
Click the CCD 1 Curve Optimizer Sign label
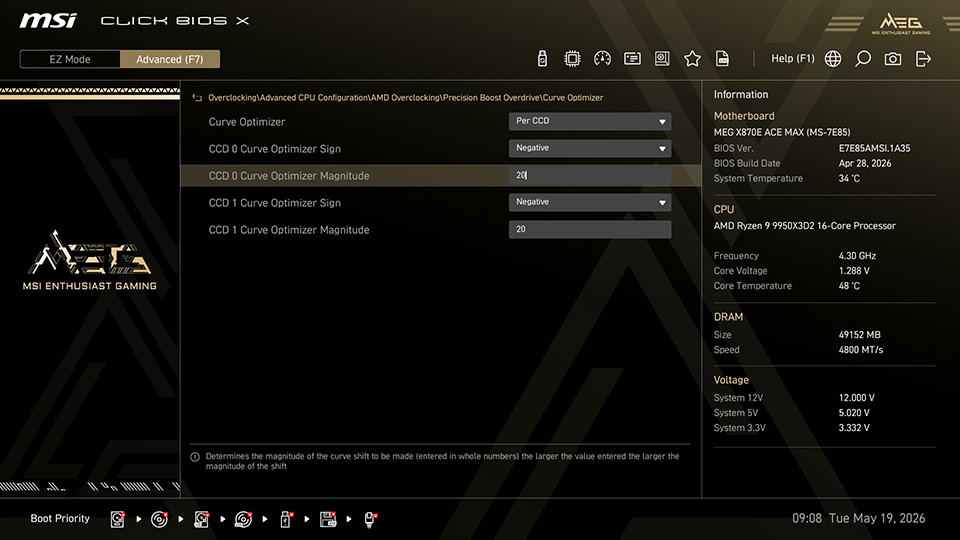(274, 203)
